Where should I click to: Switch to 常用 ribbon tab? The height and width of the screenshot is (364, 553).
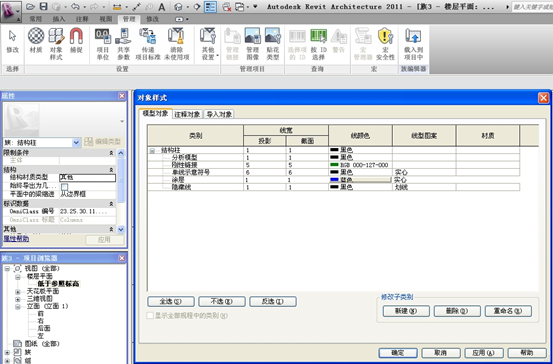pos(35,19)
